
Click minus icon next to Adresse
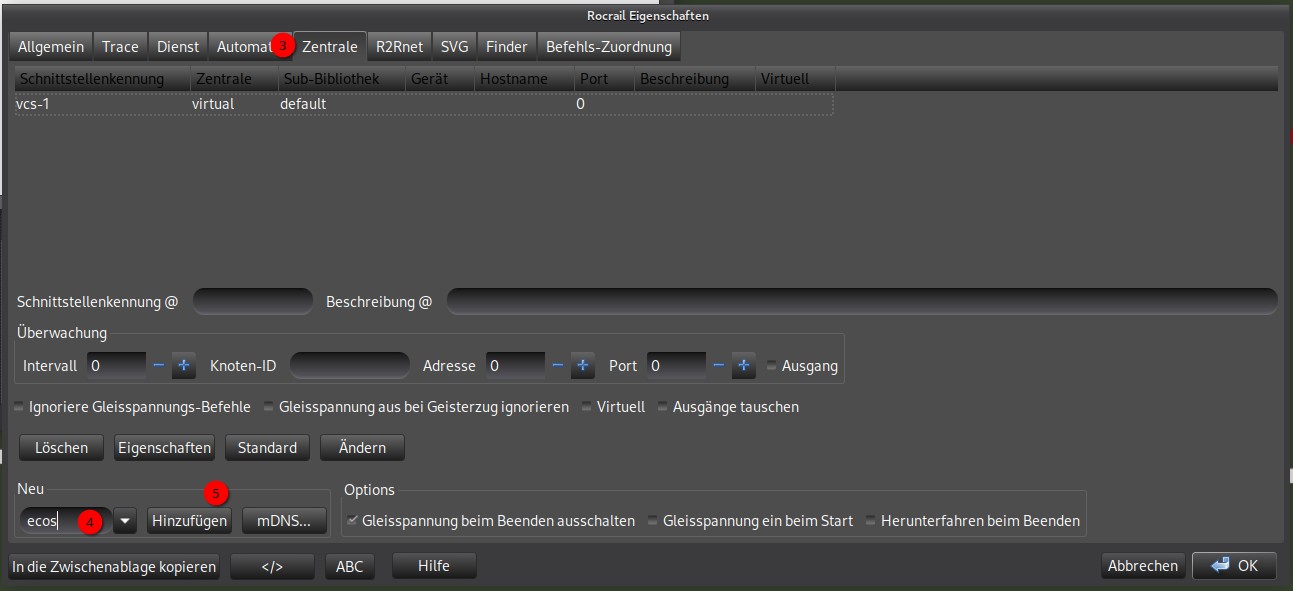558,366
